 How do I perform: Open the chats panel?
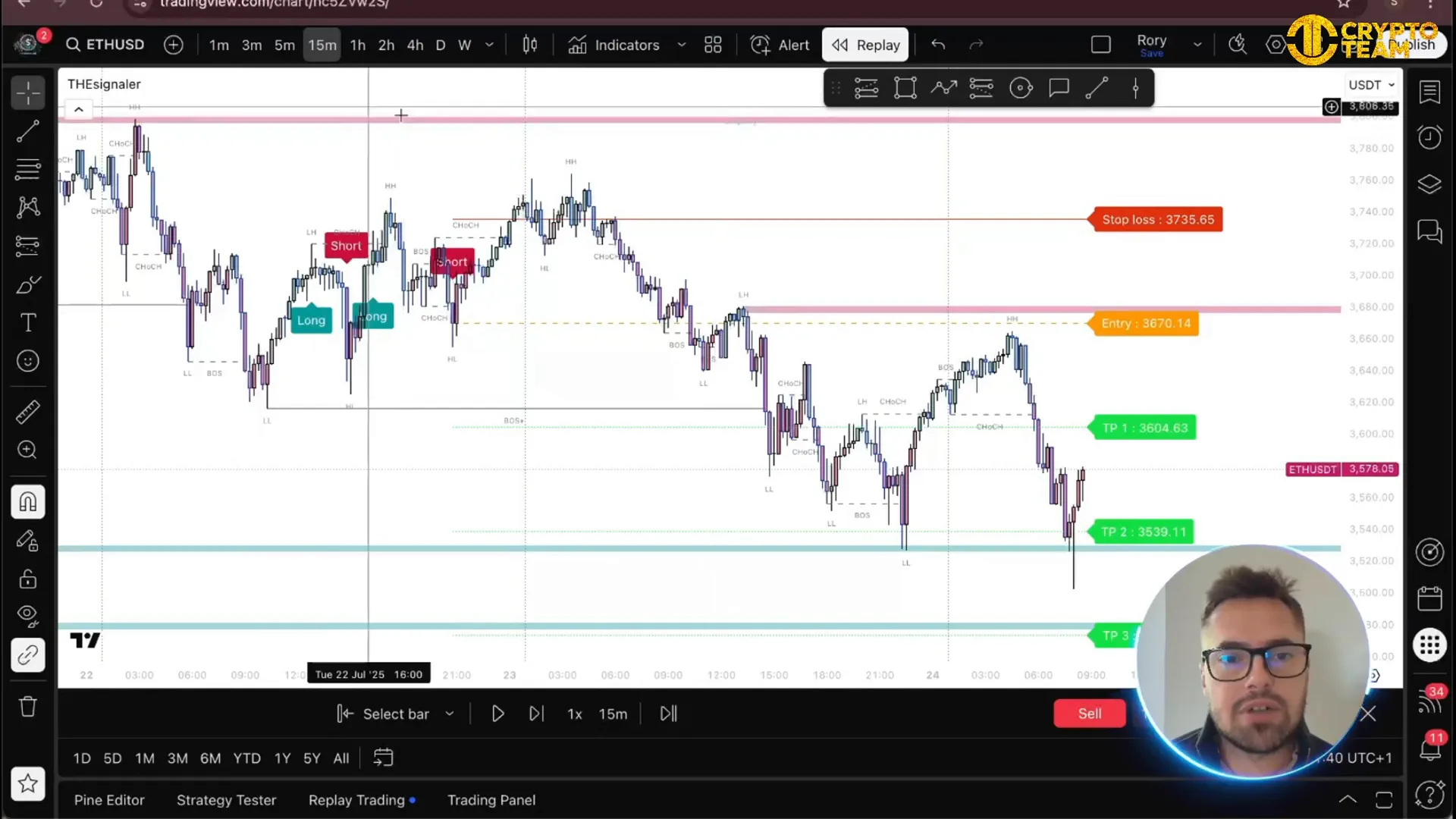[x=1429, y=231]
